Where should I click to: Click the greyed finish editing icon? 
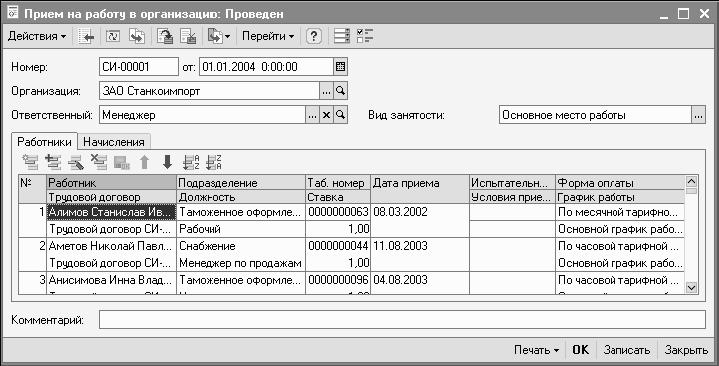(x=122, y=162)
